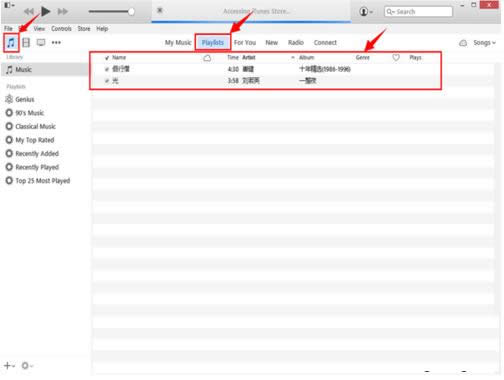
Task: Open the 90's Music playlist
Action: pos(30,113)
